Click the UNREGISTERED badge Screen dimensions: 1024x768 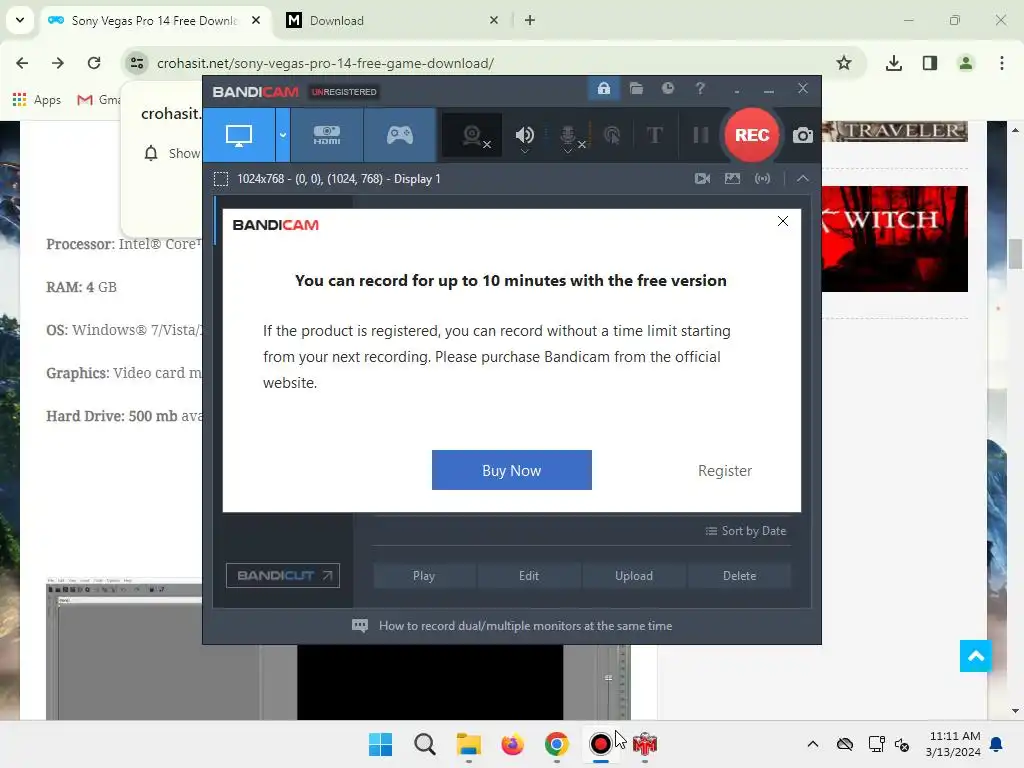344,92
